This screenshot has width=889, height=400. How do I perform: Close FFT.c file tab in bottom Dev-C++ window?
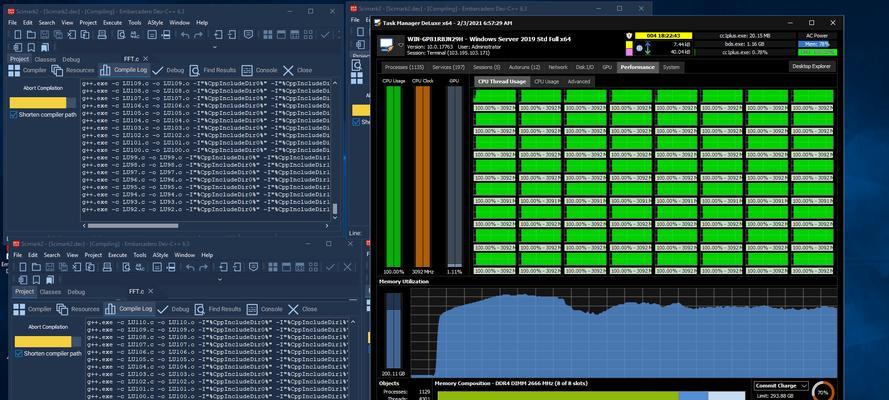[x=151, y=291]
